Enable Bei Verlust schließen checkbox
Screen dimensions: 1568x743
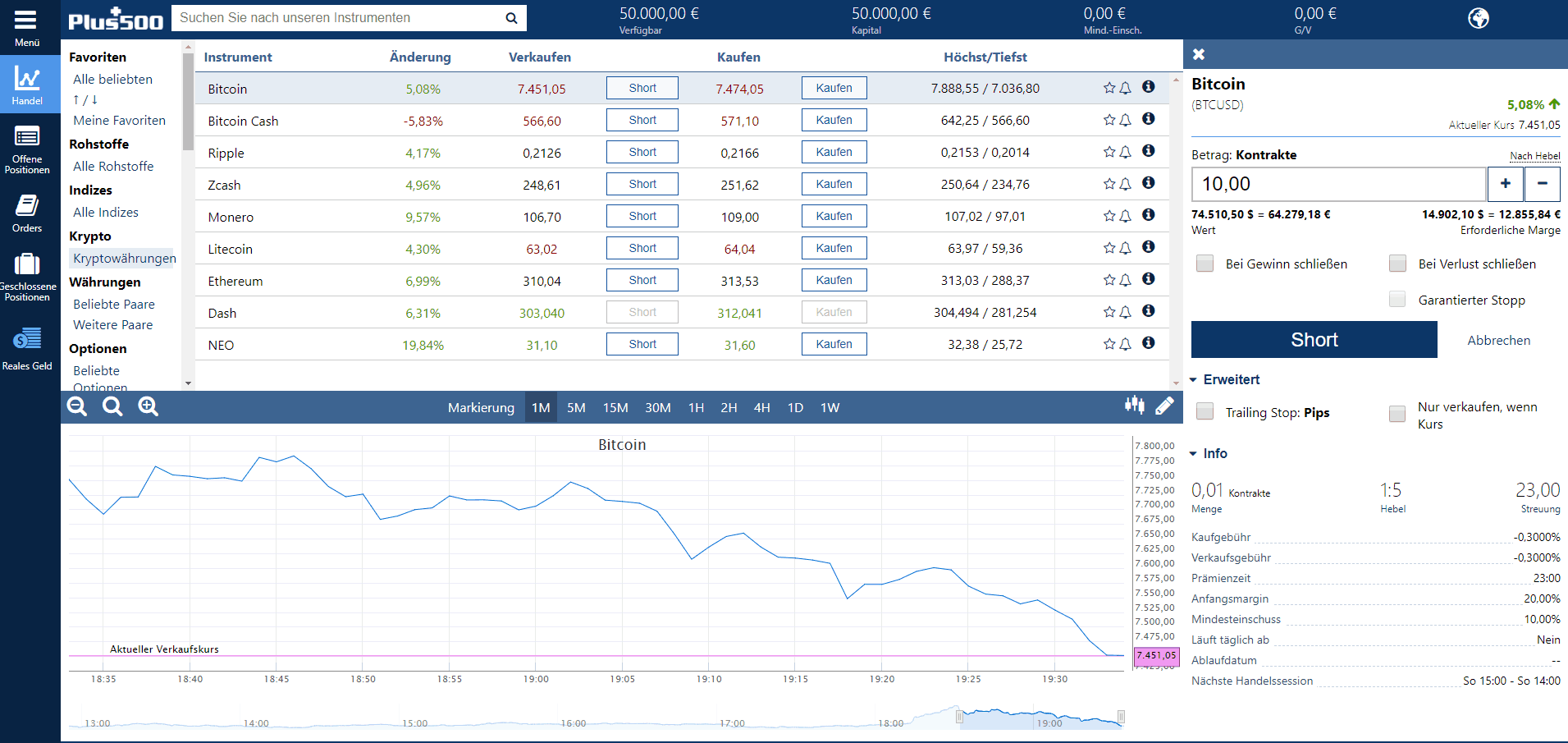tap(1397, 264)
